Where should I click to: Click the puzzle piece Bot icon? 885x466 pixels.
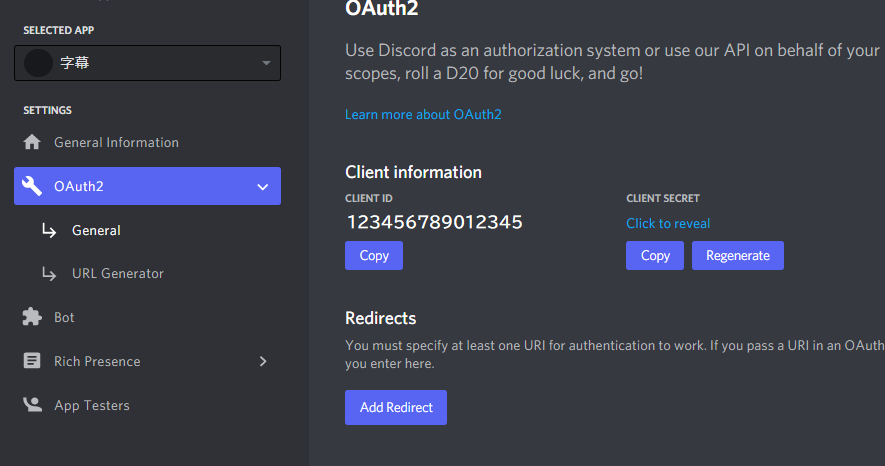tap(32, 316)
